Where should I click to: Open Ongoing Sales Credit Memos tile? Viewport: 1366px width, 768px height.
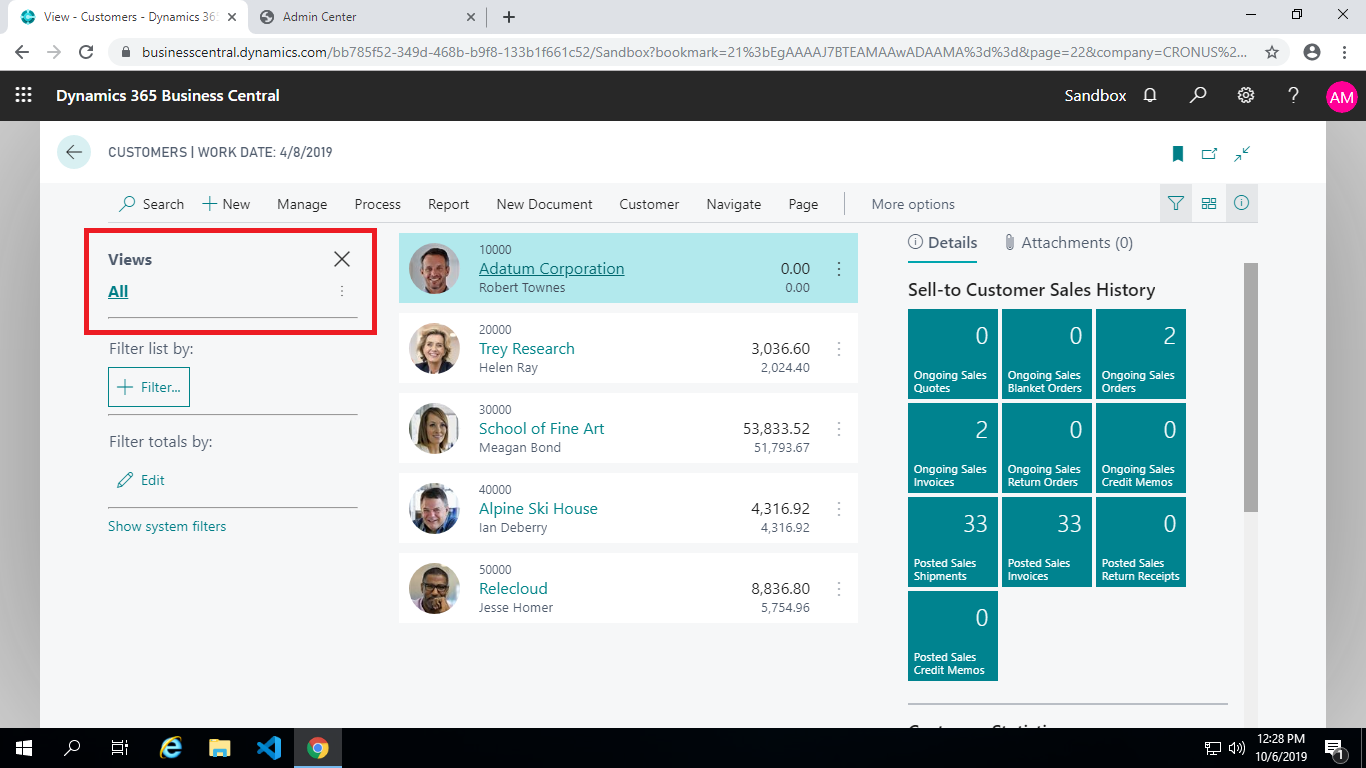1141,448
